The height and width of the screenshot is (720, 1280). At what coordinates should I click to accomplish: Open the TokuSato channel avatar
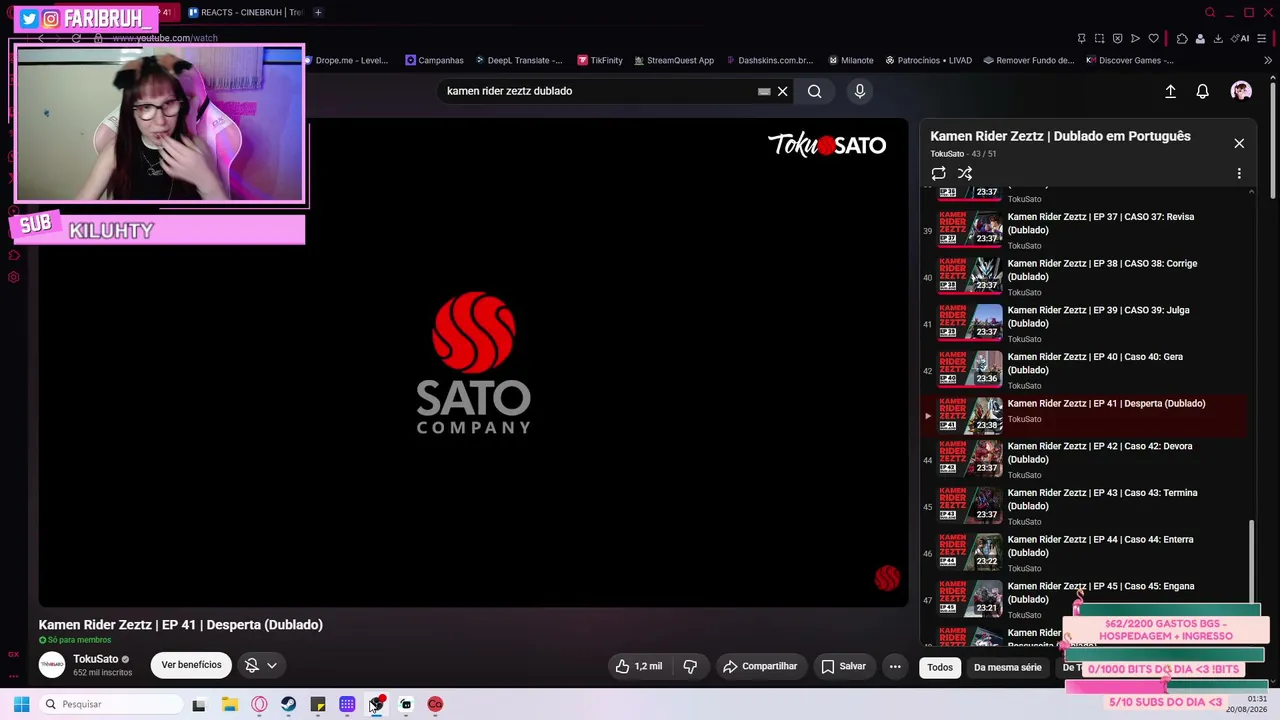52,665
